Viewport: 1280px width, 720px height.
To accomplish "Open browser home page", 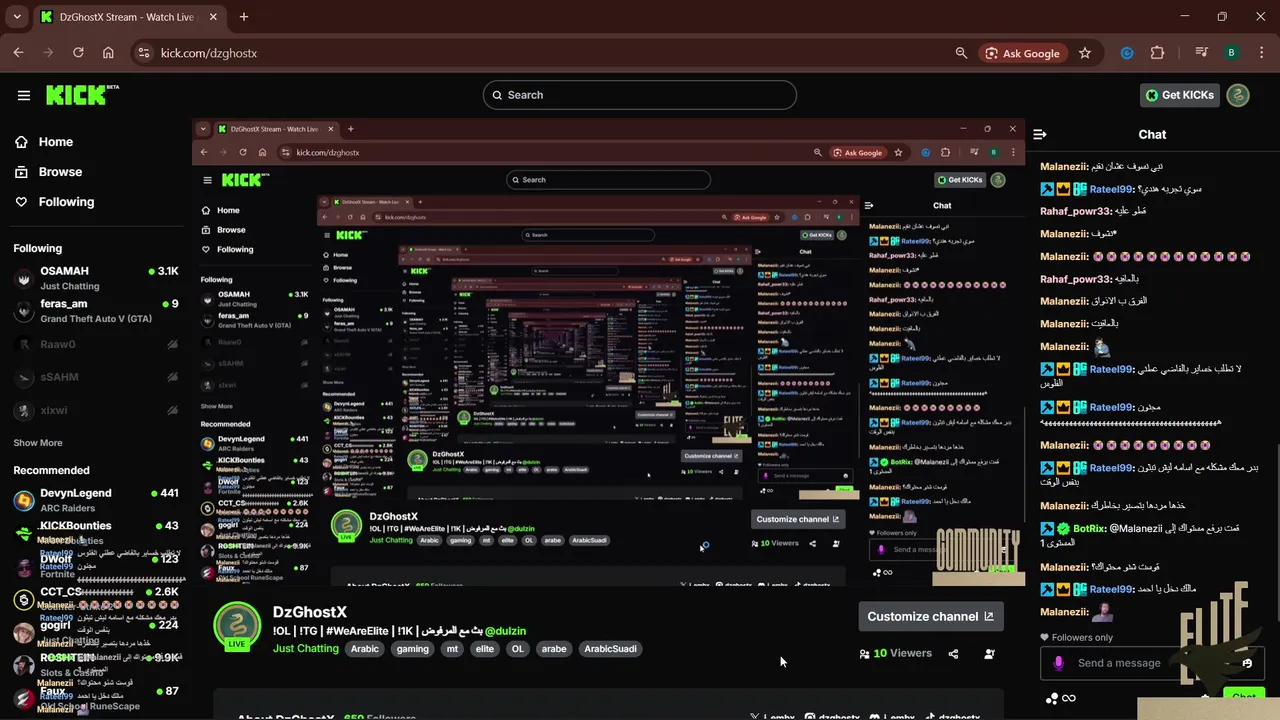I will pyautogui.click(x=108, y=53).
